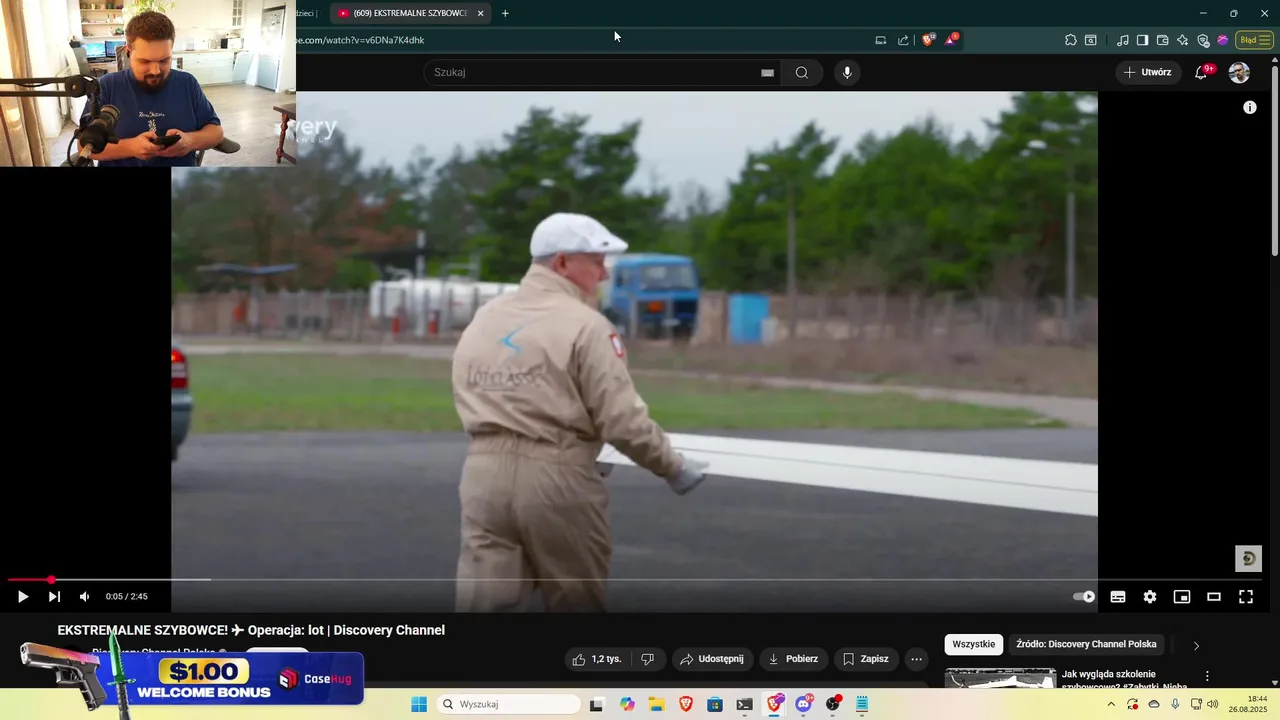
Task: Share the page from address bar
Action: [903, 40]
